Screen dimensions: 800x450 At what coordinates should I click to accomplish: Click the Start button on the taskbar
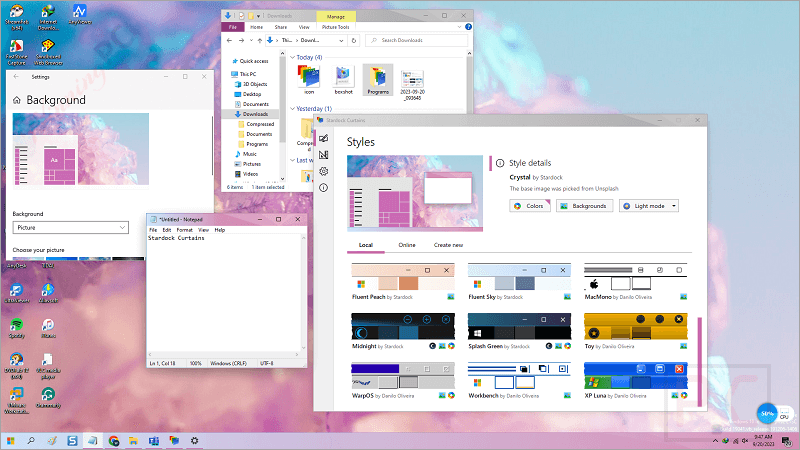pyautogui.click(x=11, y=440)
